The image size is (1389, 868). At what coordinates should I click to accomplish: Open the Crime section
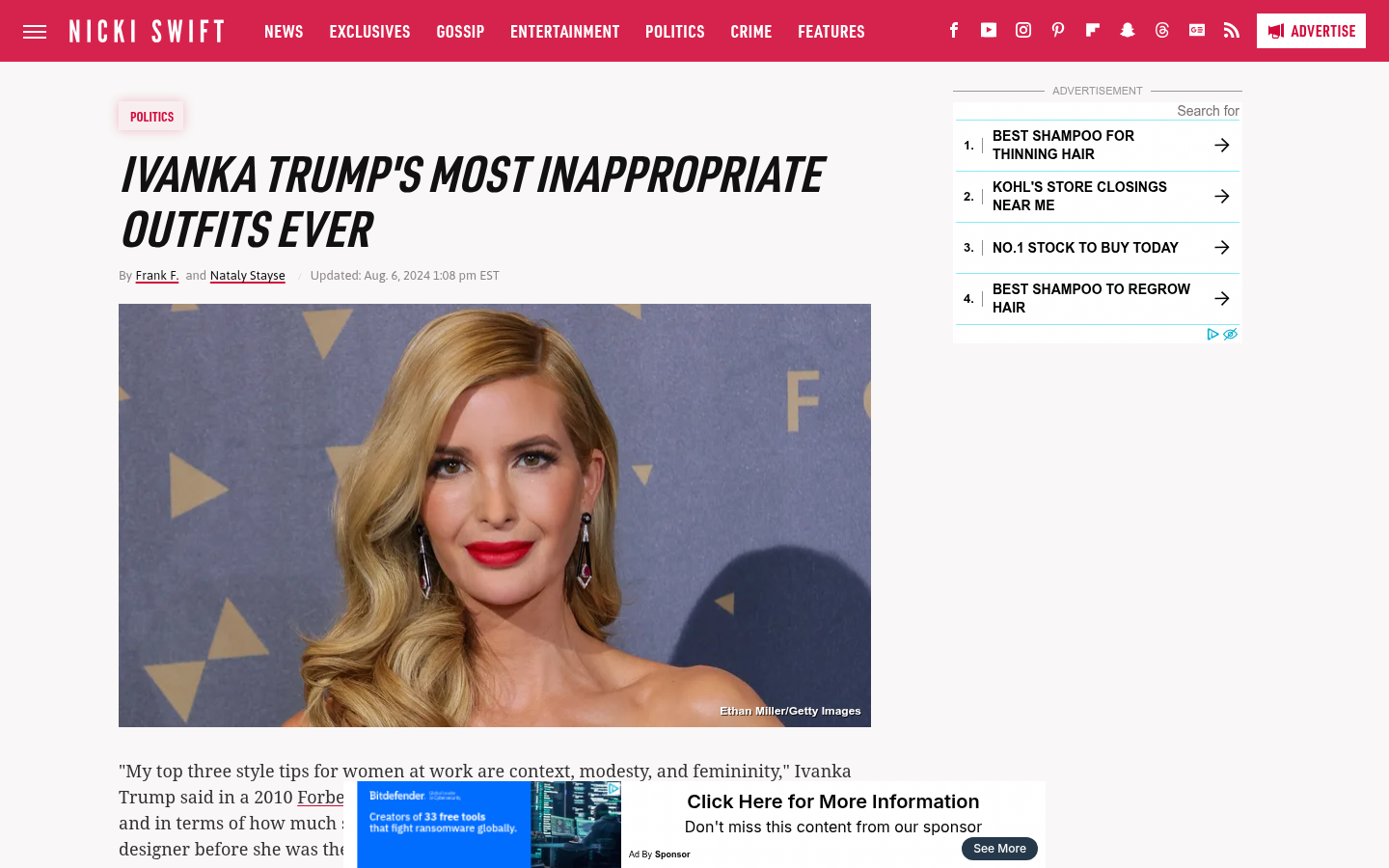750,32
